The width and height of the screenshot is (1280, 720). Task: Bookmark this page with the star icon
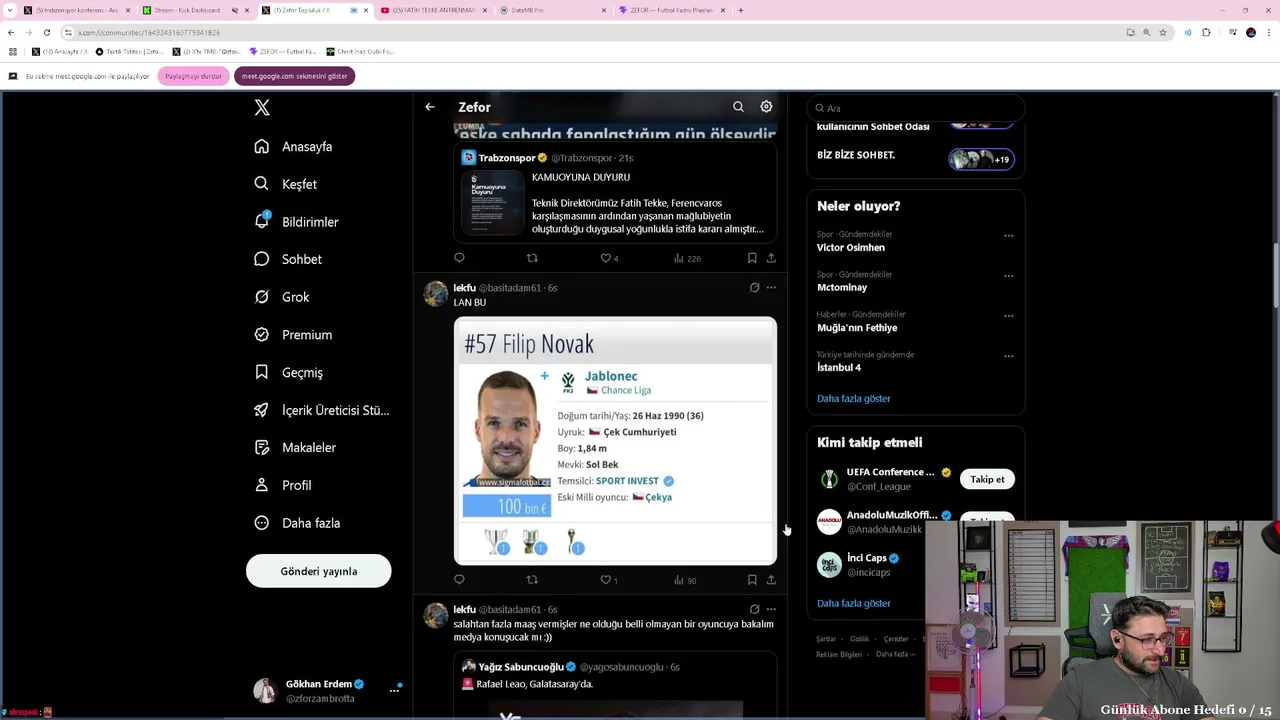click(x=1163, y=32)
